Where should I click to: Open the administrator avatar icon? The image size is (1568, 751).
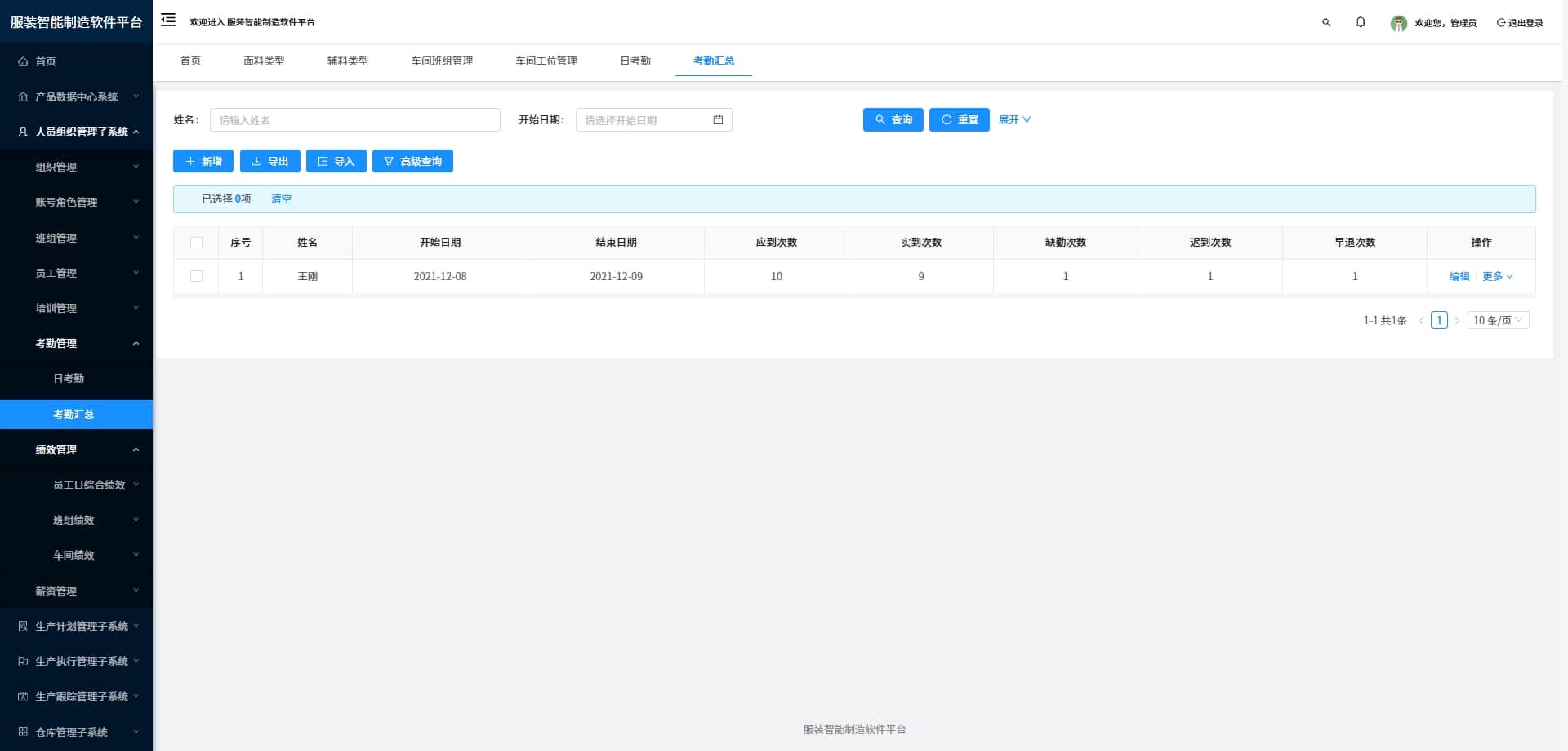coord(1398,23)
